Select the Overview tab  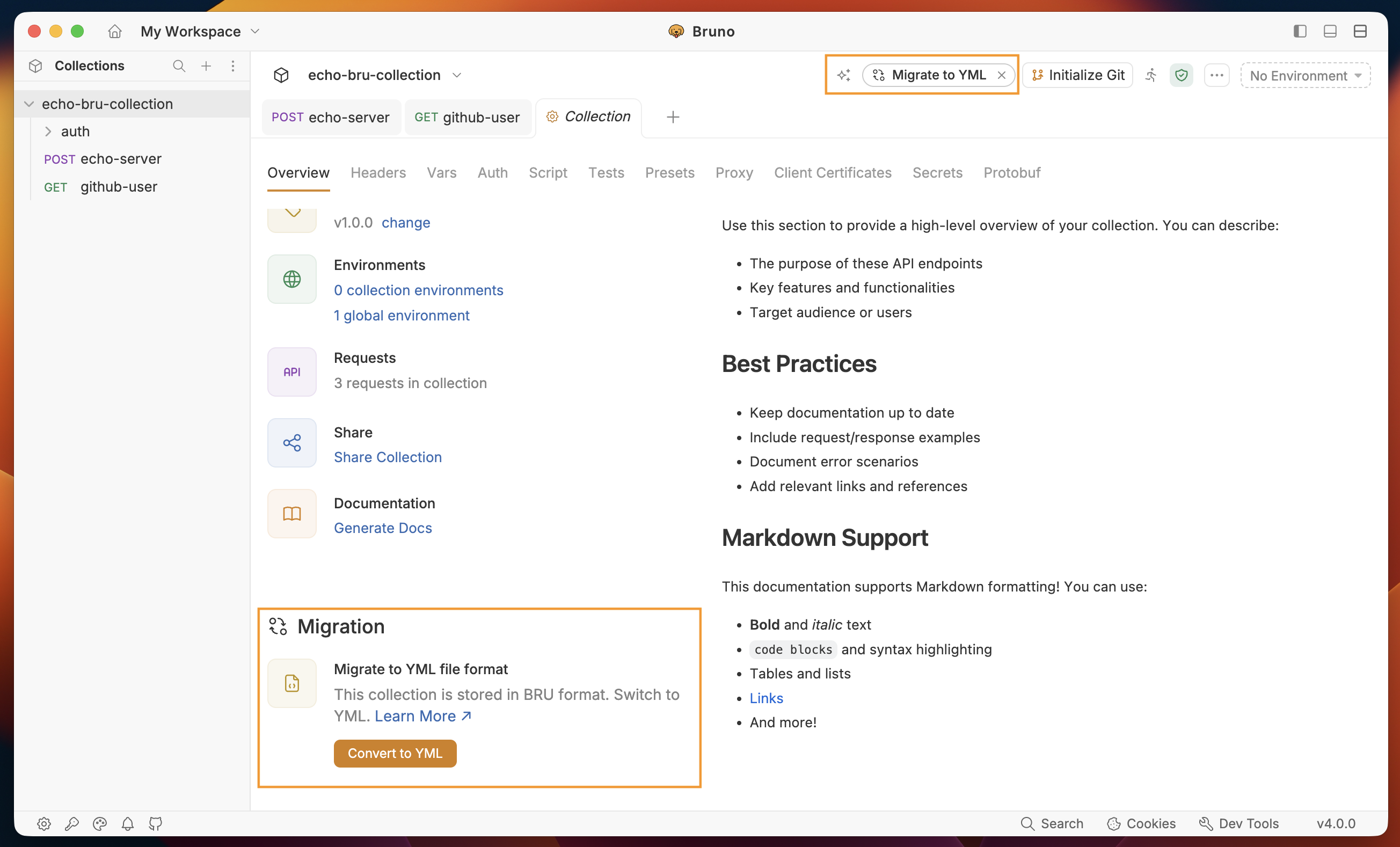(x=298, y=173)
